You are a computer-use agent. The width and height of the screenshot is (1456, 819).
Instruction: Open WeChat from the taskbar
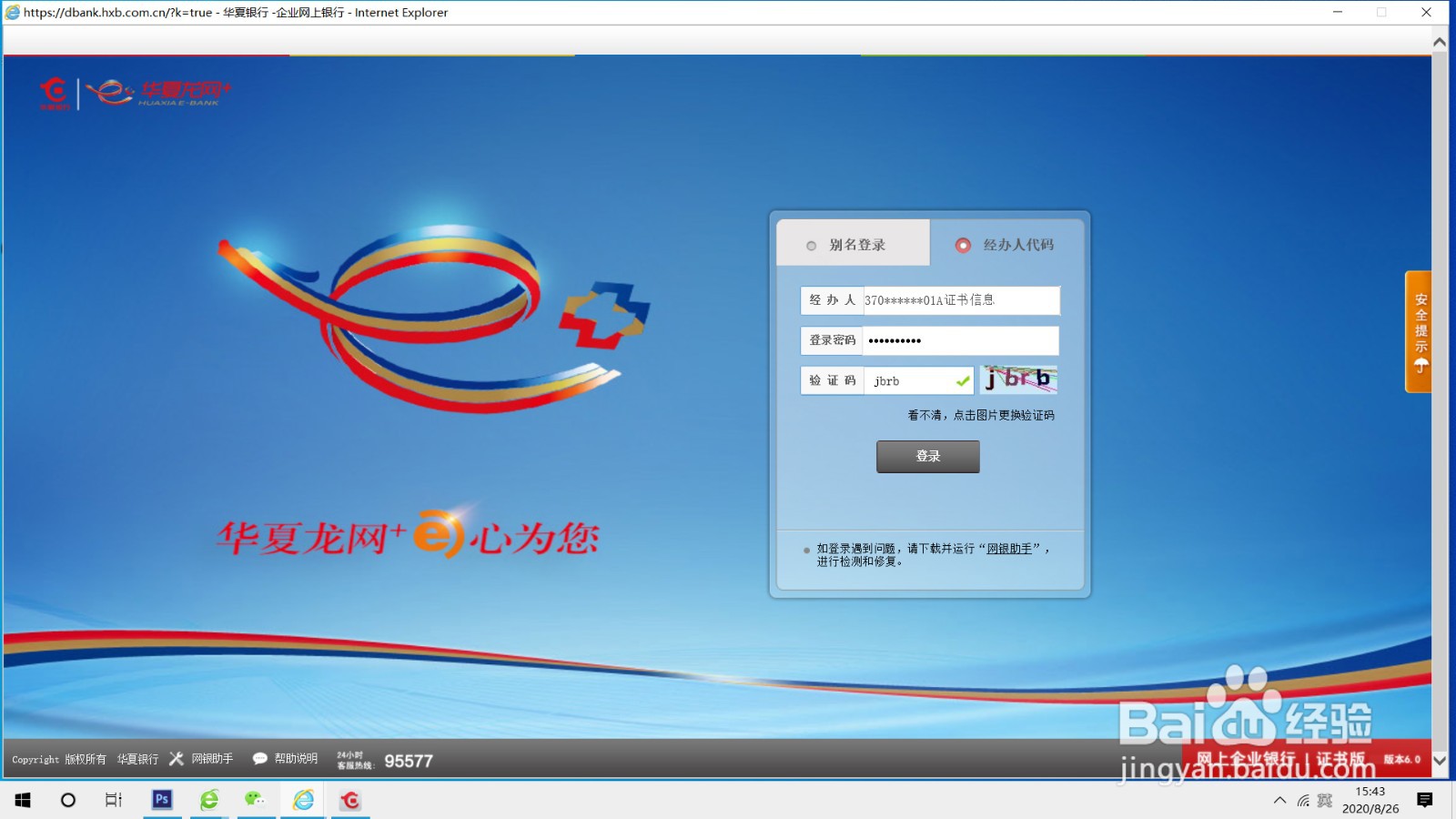pyautogui.click(x=256, y=800)
